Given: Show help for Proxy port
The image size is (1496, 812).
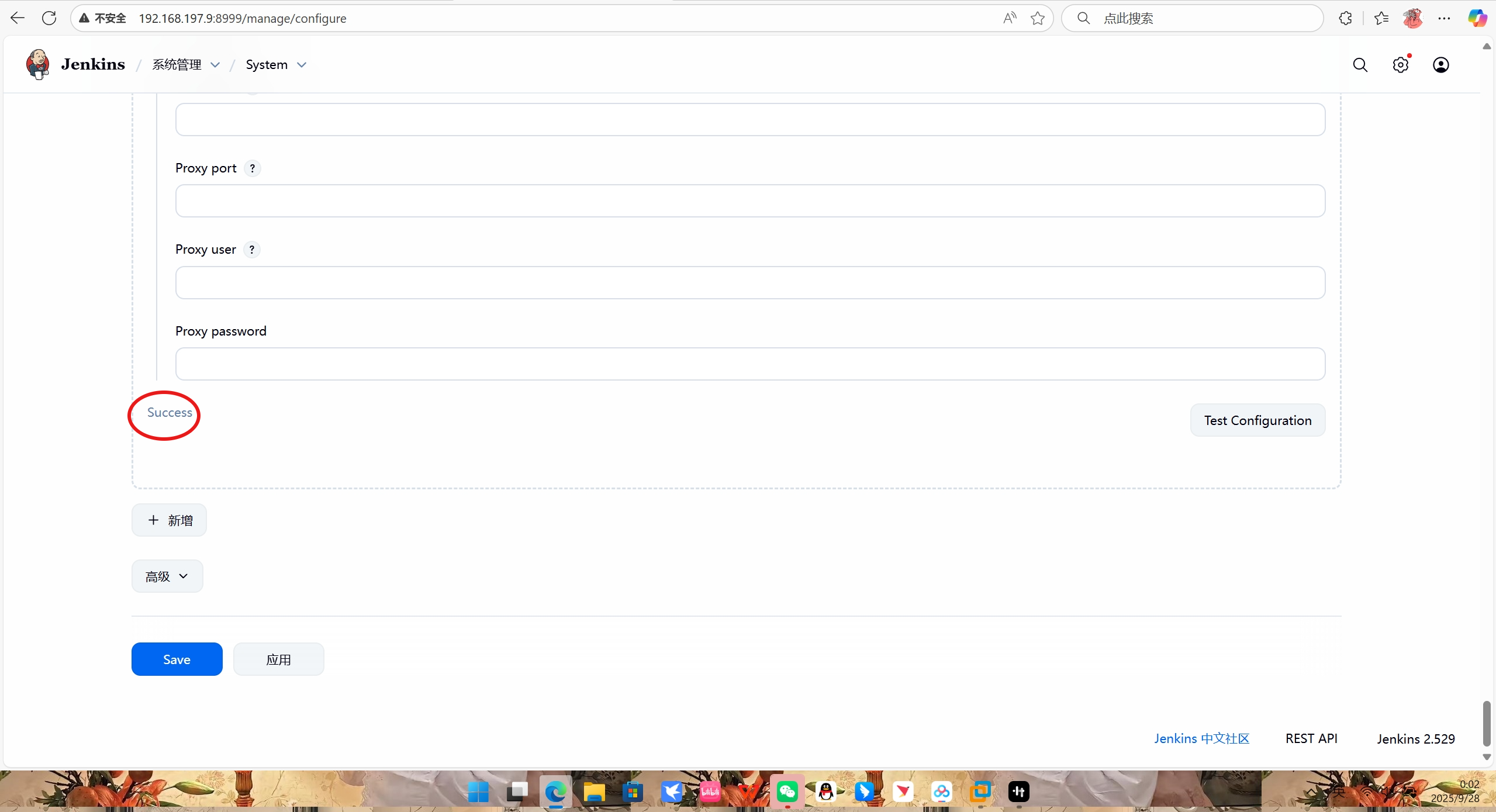Looking at the screenshot, I should point(252,168).
